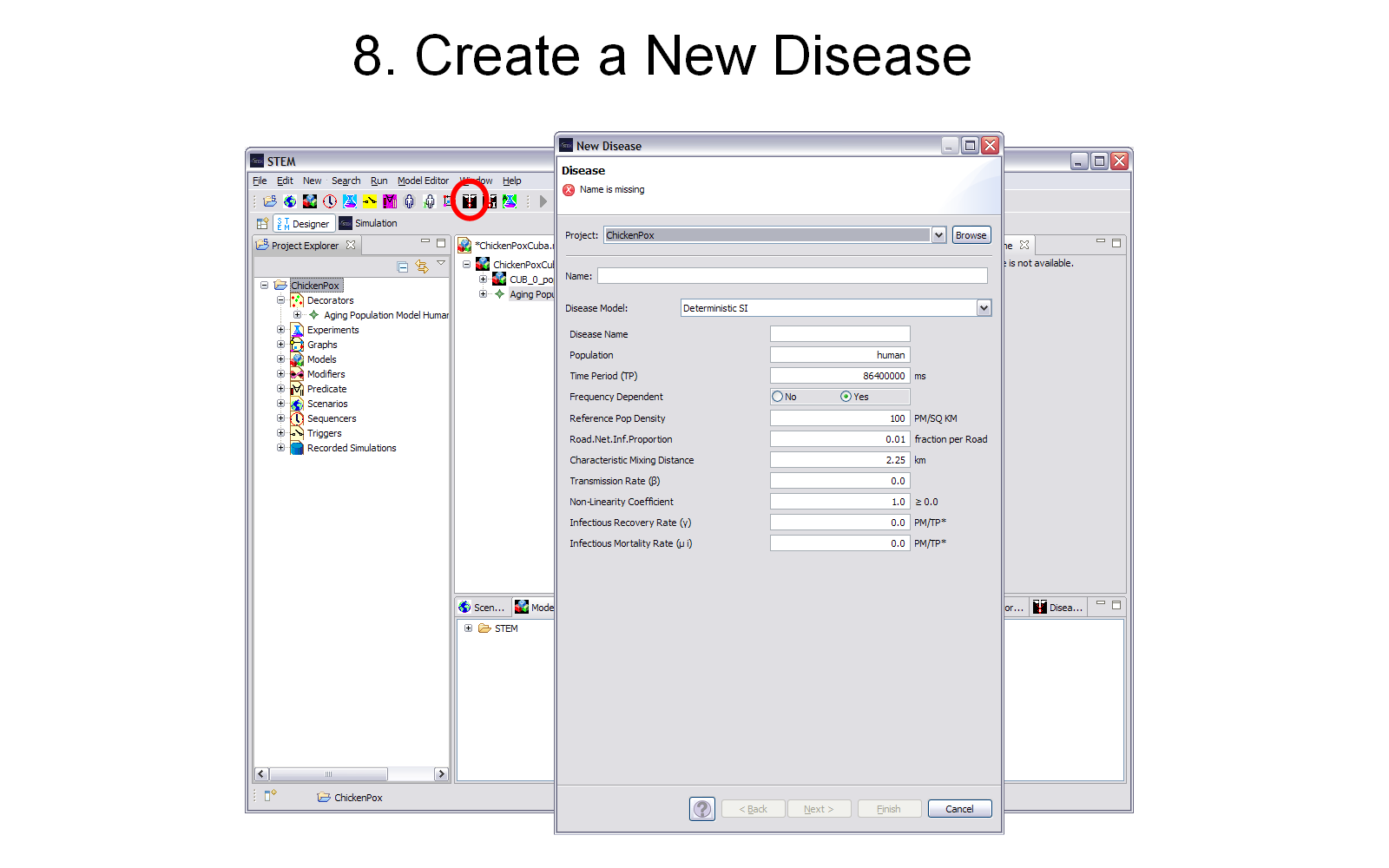Select No for Frequency Dependent
The width and height of the screenshot is (1389, 868).
tap(778, 397)
